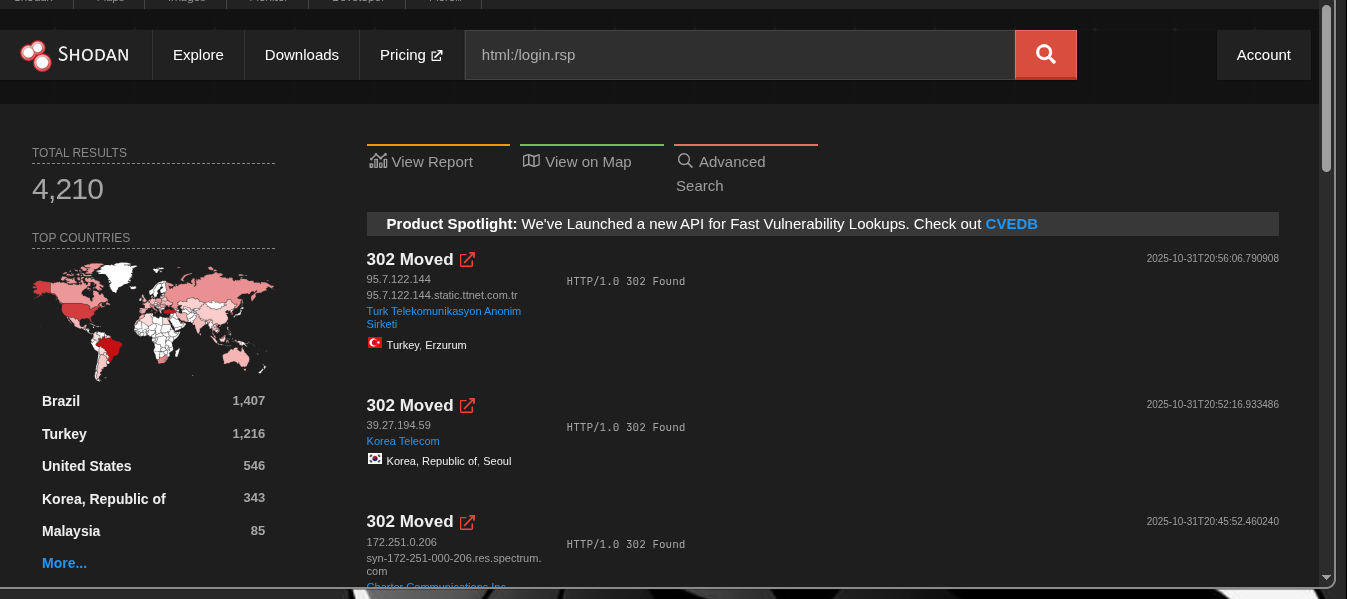This screenshot has width=1347, height=599.
Task: Click the scrollbar down arrow
Action: coord(1327,577)
